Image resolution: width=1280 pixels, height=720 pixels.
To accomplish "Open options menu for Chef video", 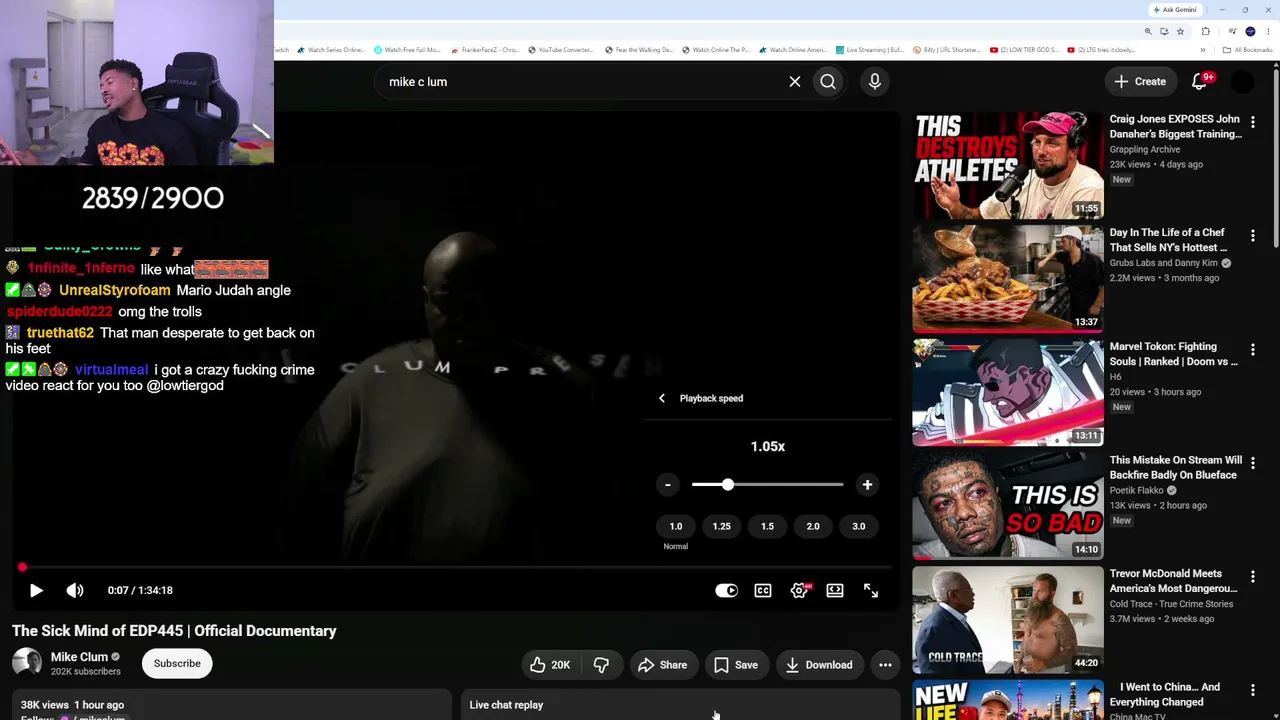I will point(1253,236).
